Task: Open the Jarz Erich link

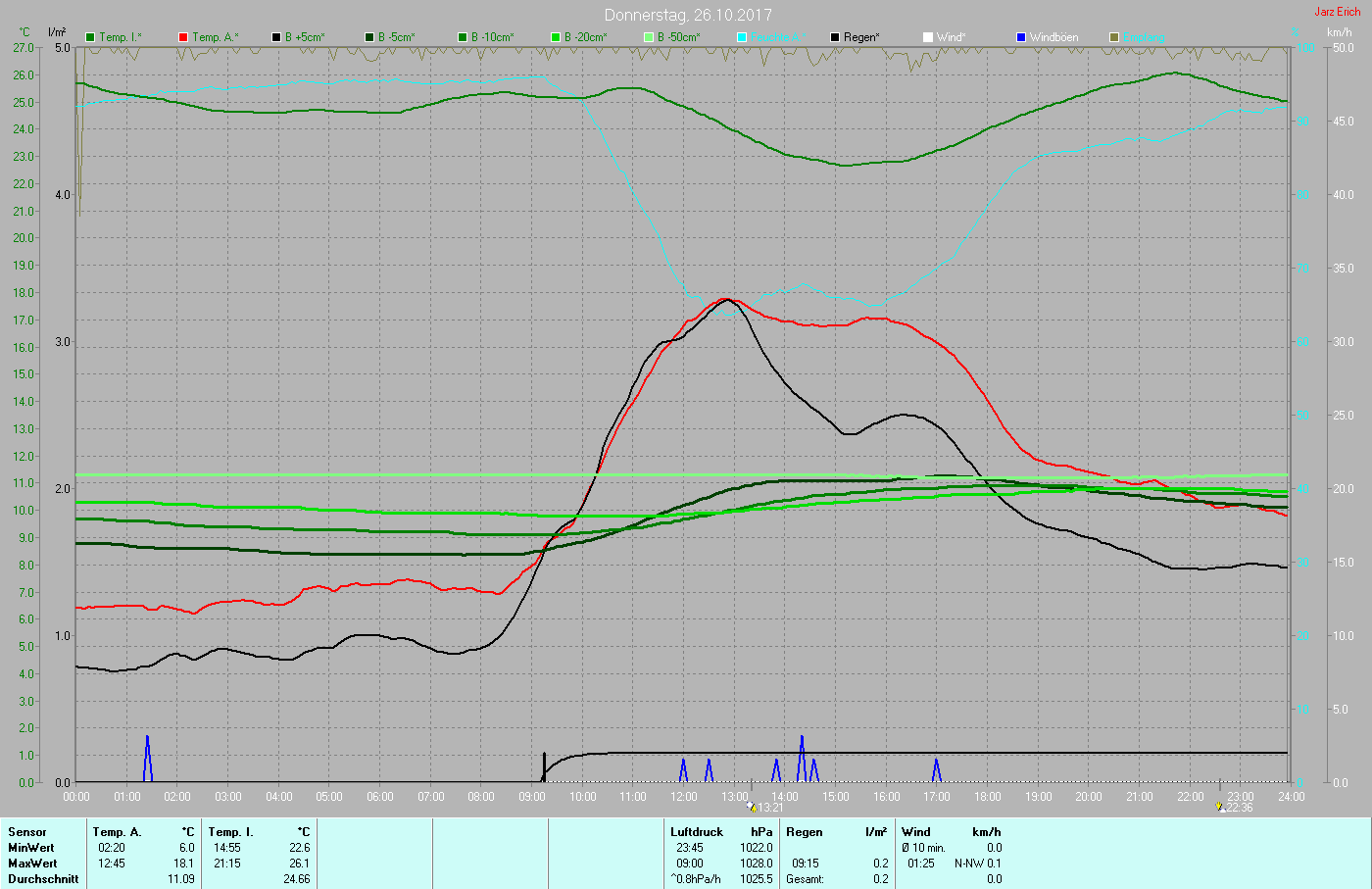Action: [1337, 12]
